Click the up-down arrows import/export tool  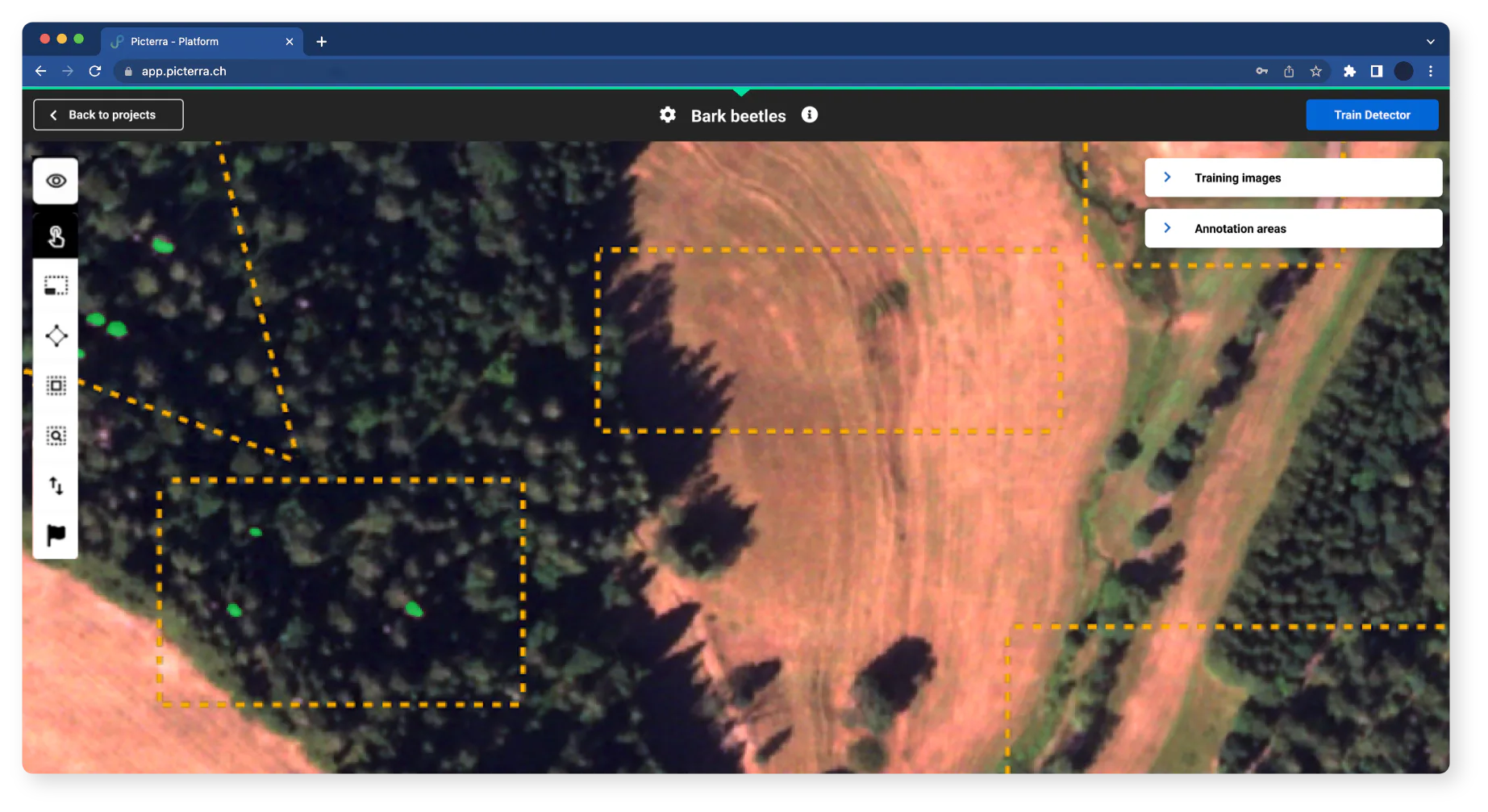click(x=56, y=485)
